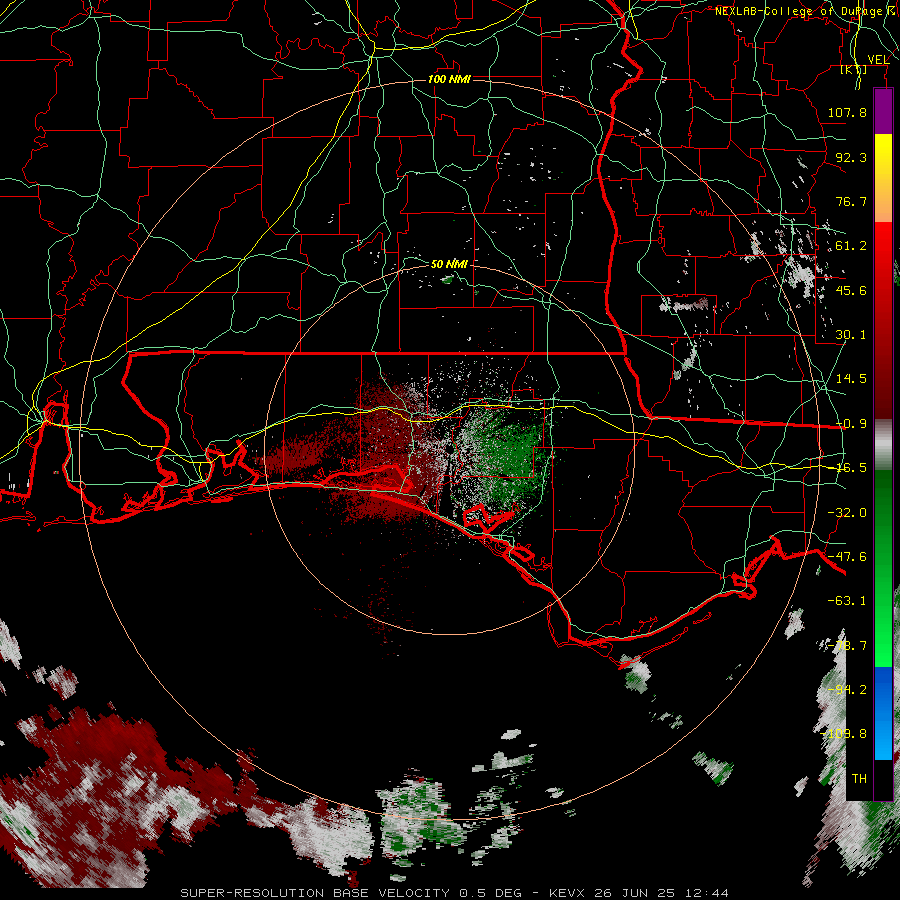Click the purple segment of the color bar
This screenshot has width=900, height=900.
tap(883, 111)
